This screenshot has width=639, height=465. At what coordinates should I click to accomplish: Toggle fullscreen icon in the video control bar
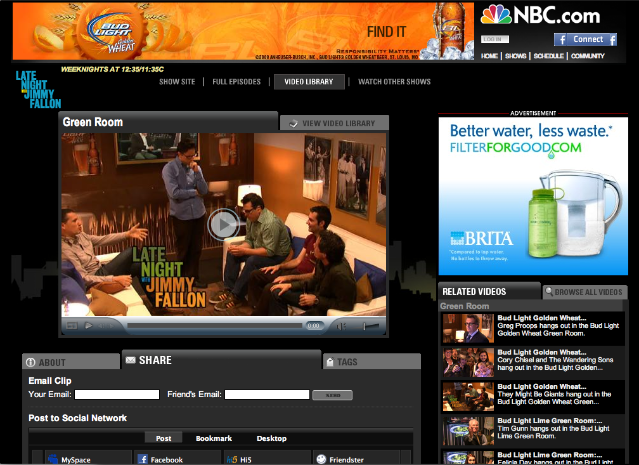tap(72, 326)
